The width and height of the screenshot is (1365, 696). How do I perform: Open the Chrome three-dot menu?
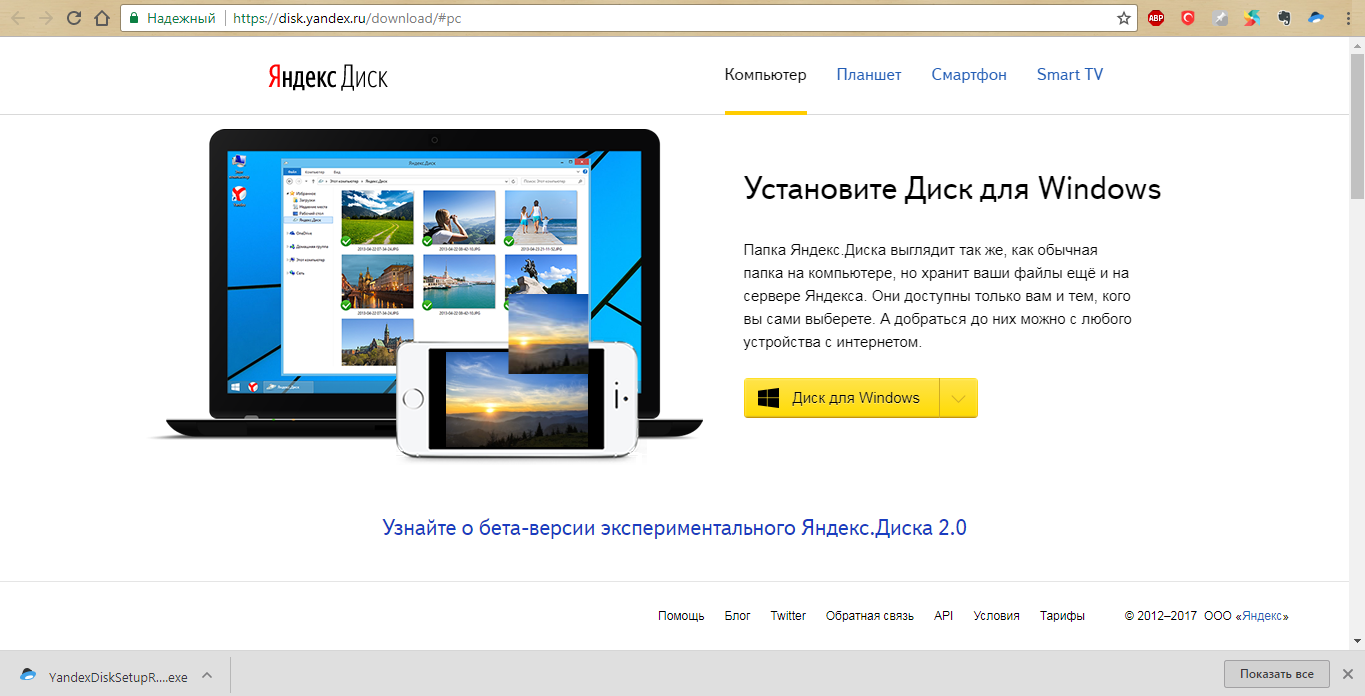(1347, 18)
